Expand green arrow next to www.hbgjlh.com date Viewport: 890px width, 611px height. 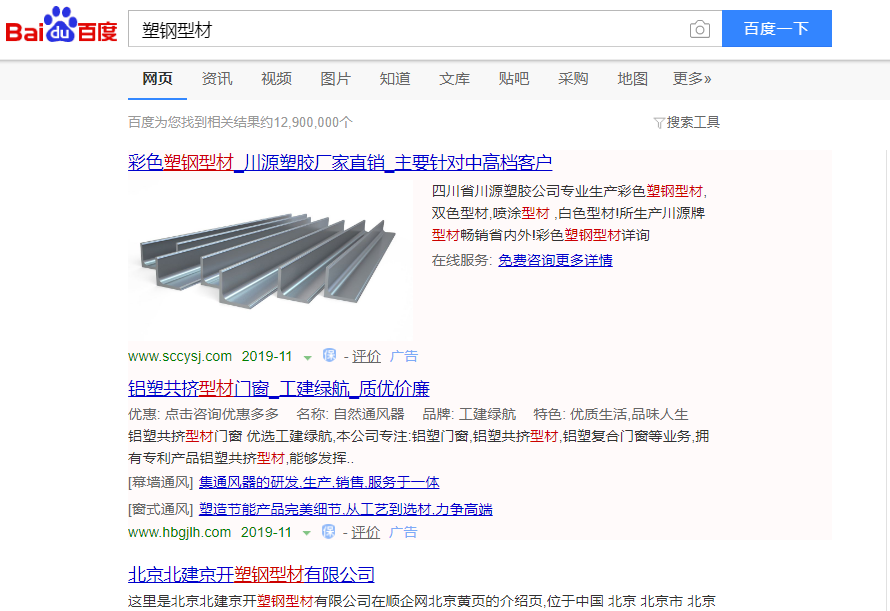point(307,533)
